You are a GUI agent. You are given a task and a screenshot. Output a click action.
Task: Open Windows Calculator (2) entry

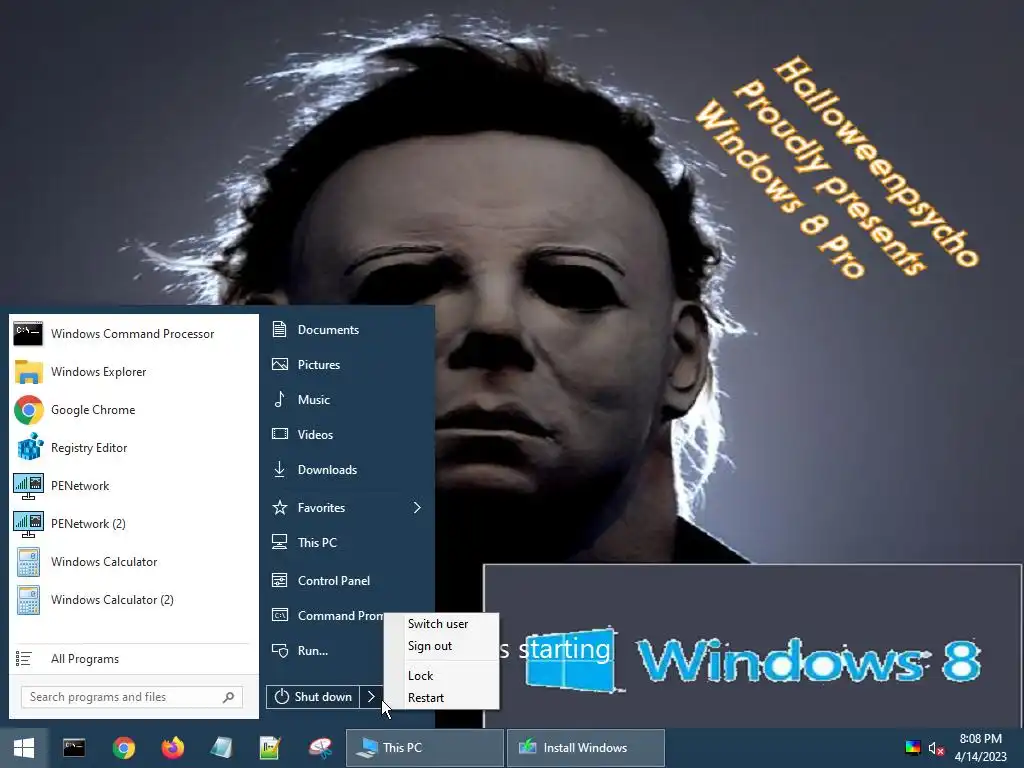[133, 600]
